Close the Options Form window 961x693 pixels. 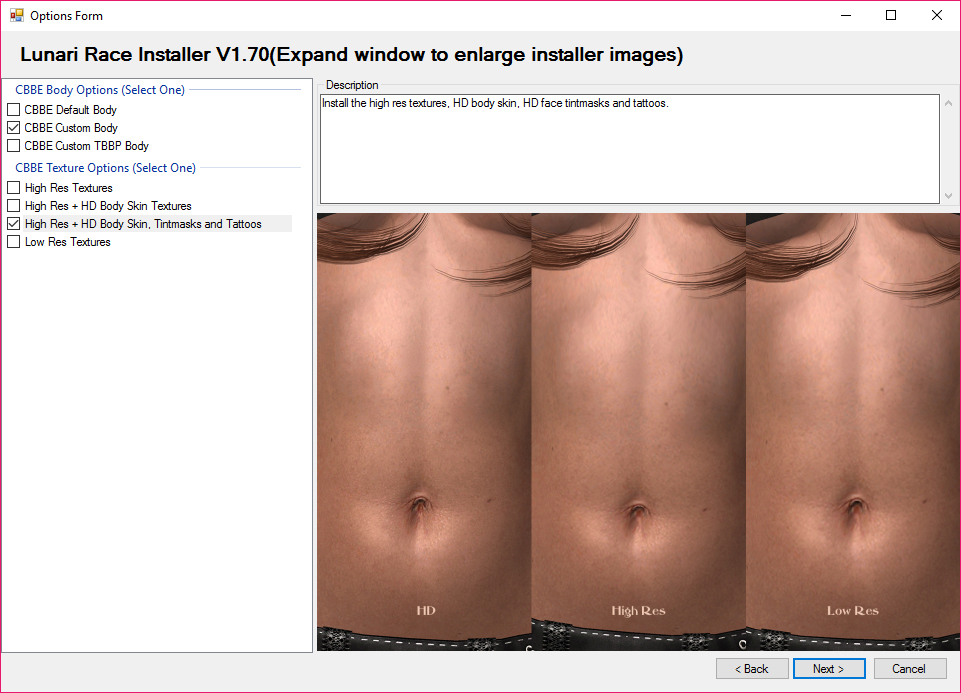[x=936, y=15]
